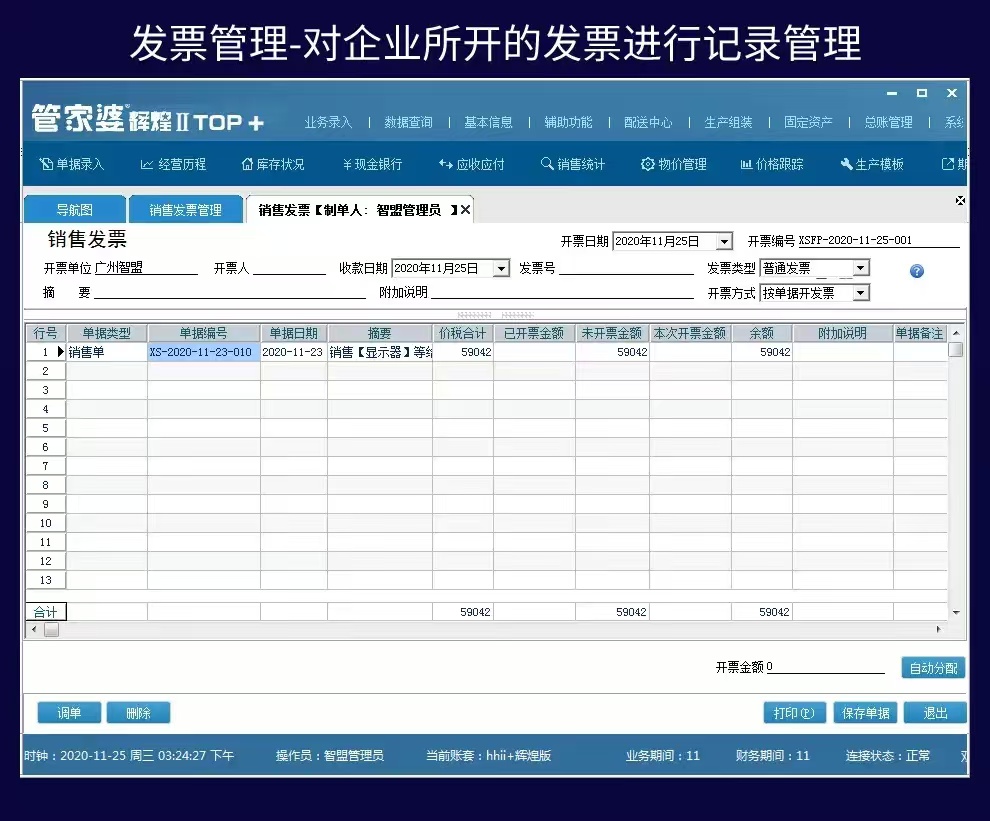Click the blue help question icon
The width and height of the screenshot is (990, 821).
click(x=917, y=272)
